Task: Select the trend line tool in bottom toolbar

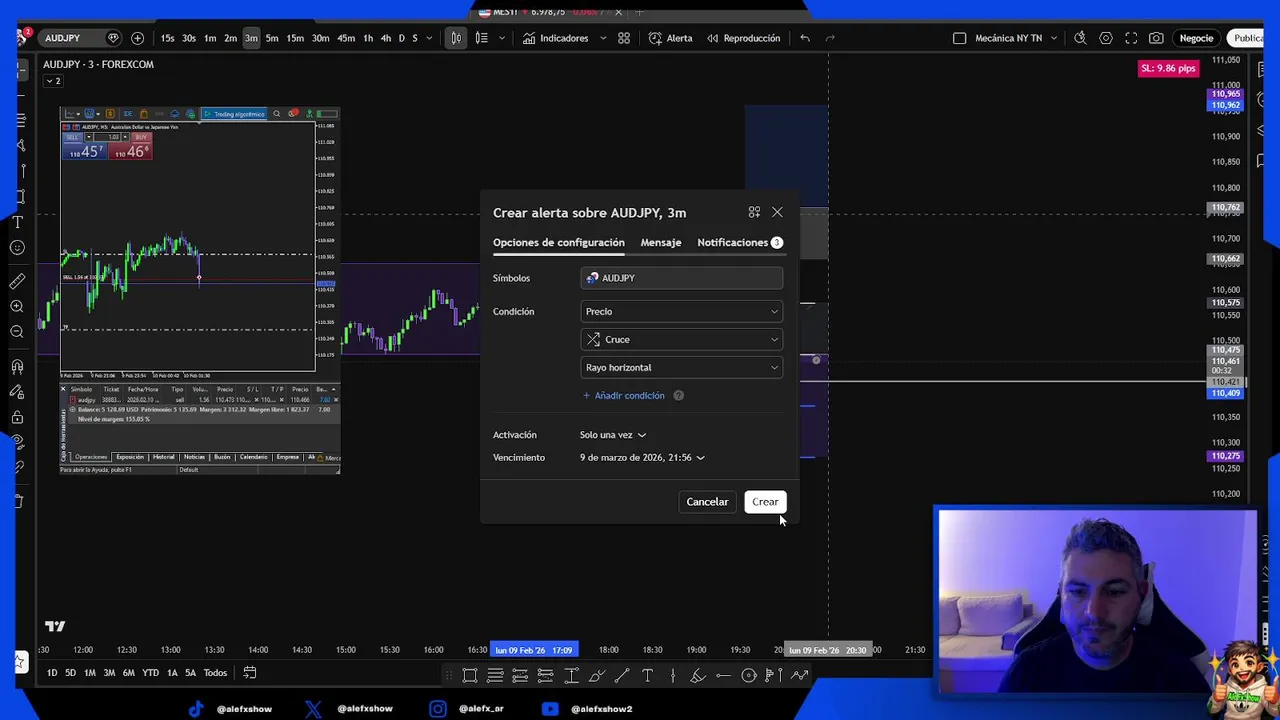Action: pyautogui.click(x=621, y=676)
